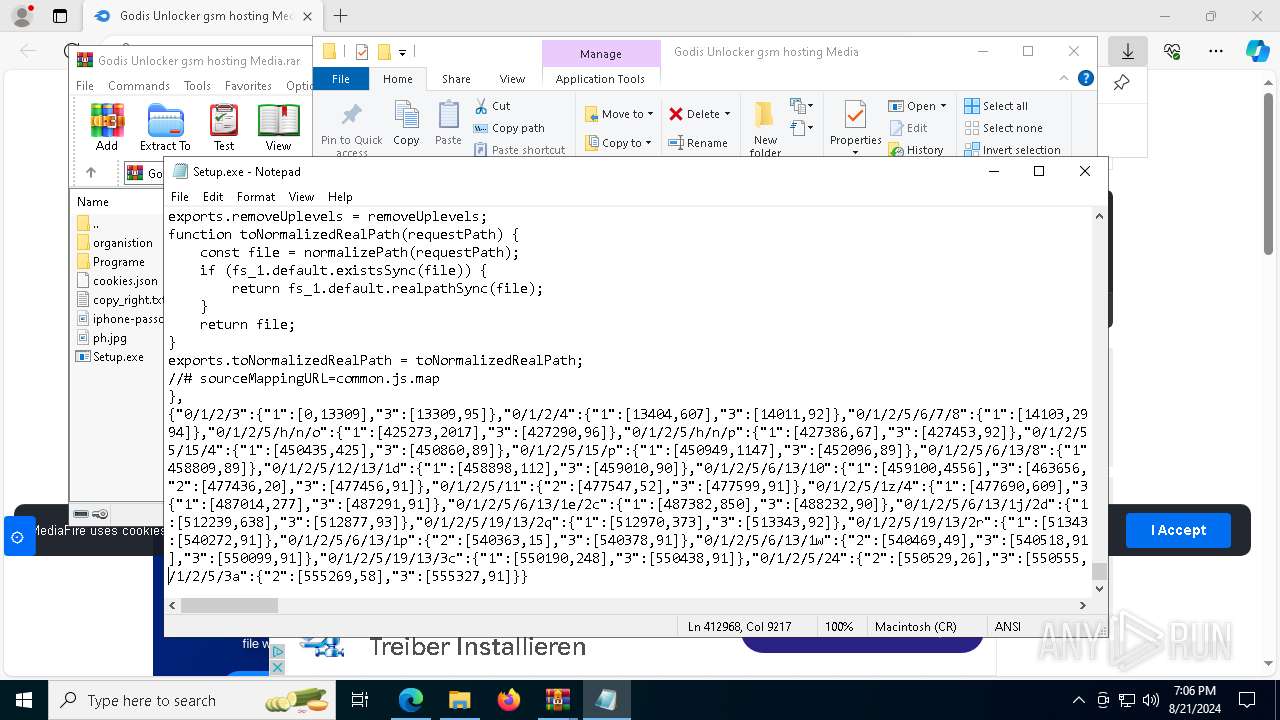Open Notepad File menu

click(179, 197)
